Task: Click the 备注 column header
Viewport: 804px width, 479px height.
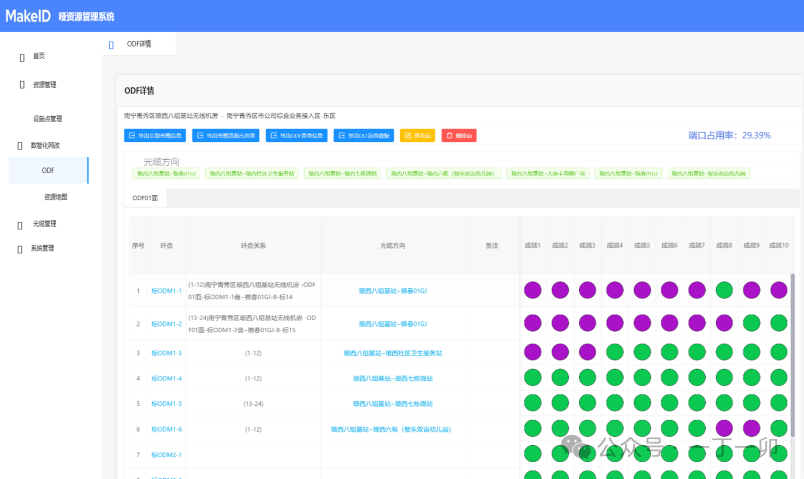Action: point(492,246)
